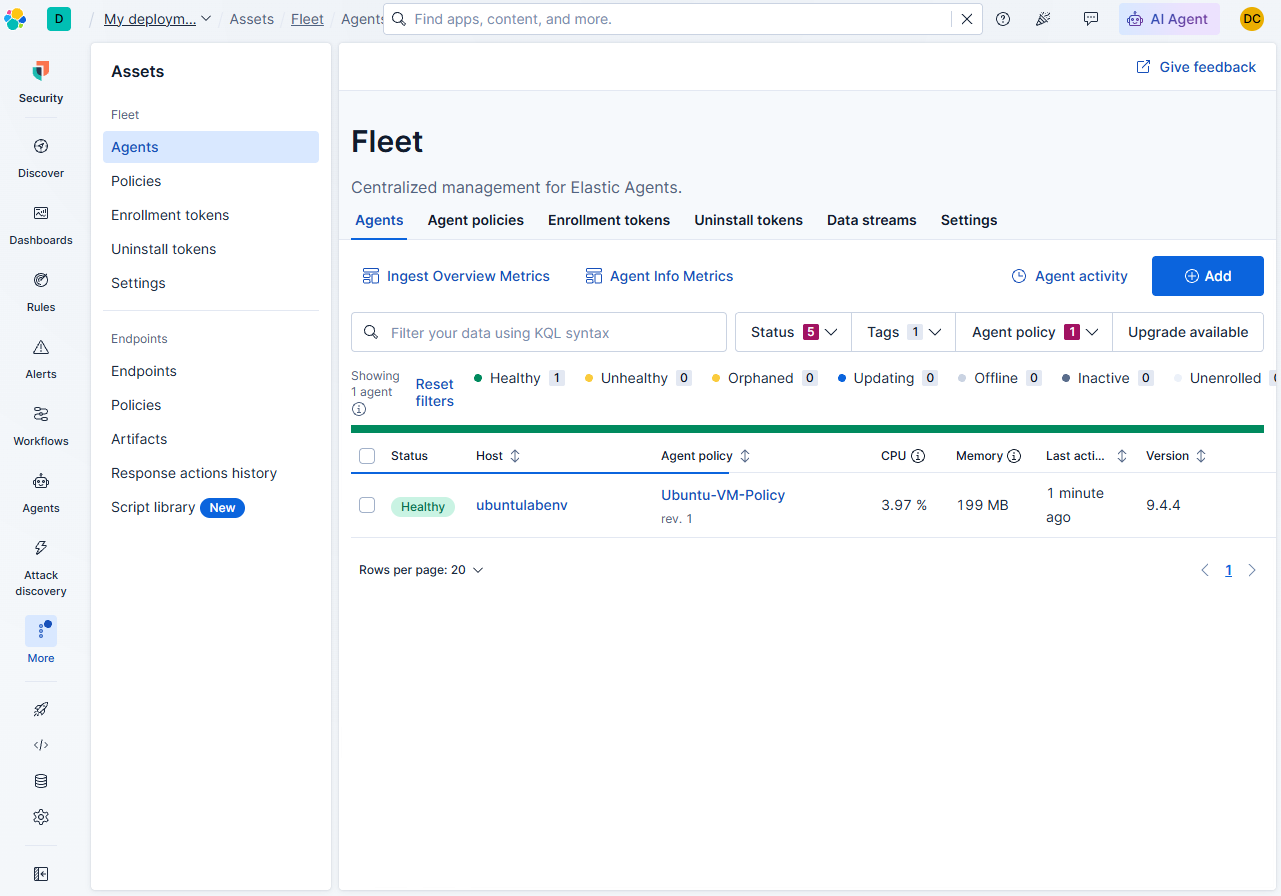Click the database icon in the rail
Image resolution: width=1281 pixels, height=896 pixels.
click(41, 781)
